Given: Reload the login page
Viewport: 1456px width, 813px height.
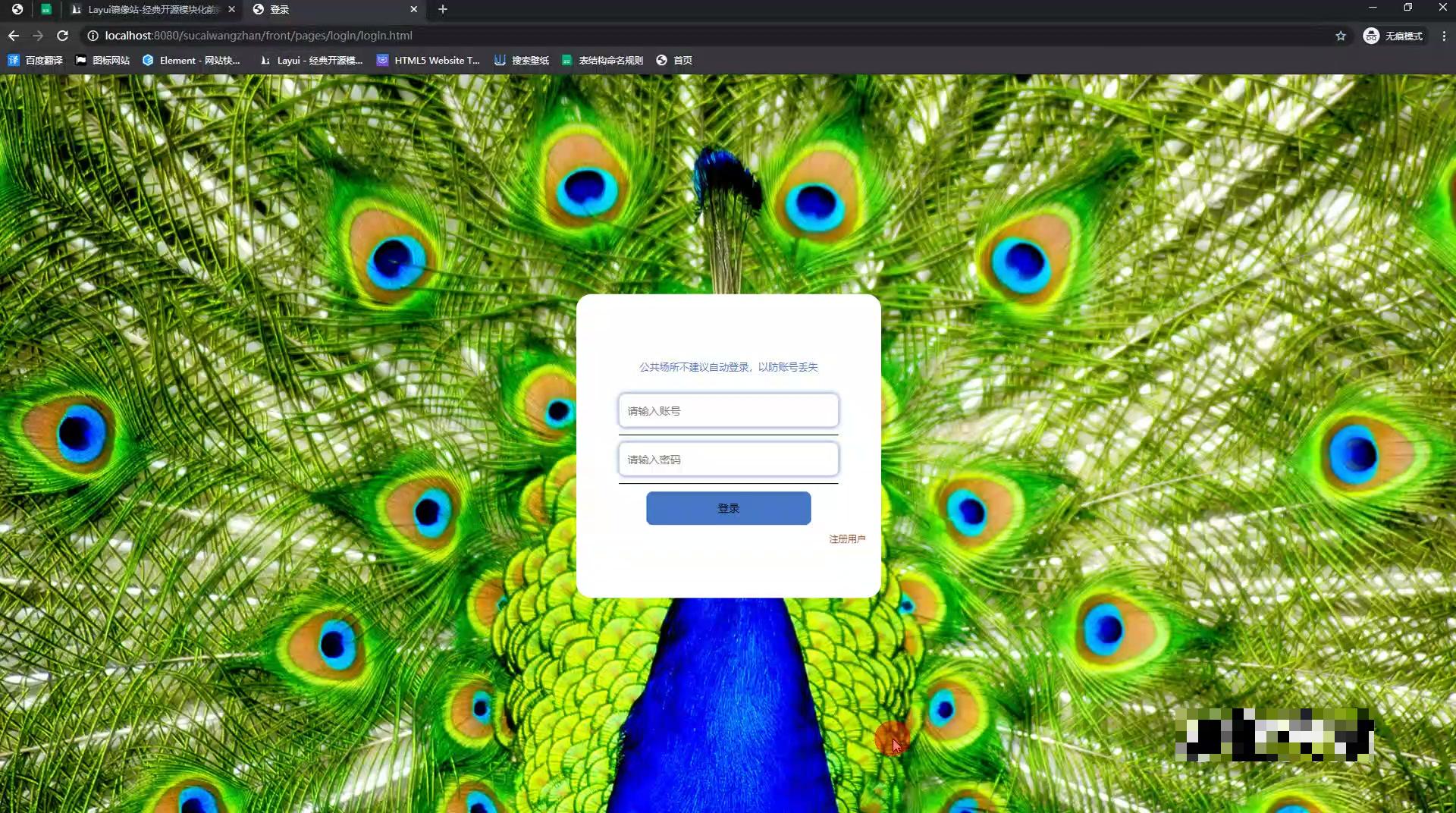Looking at the screenshot, I should [63, 36].
